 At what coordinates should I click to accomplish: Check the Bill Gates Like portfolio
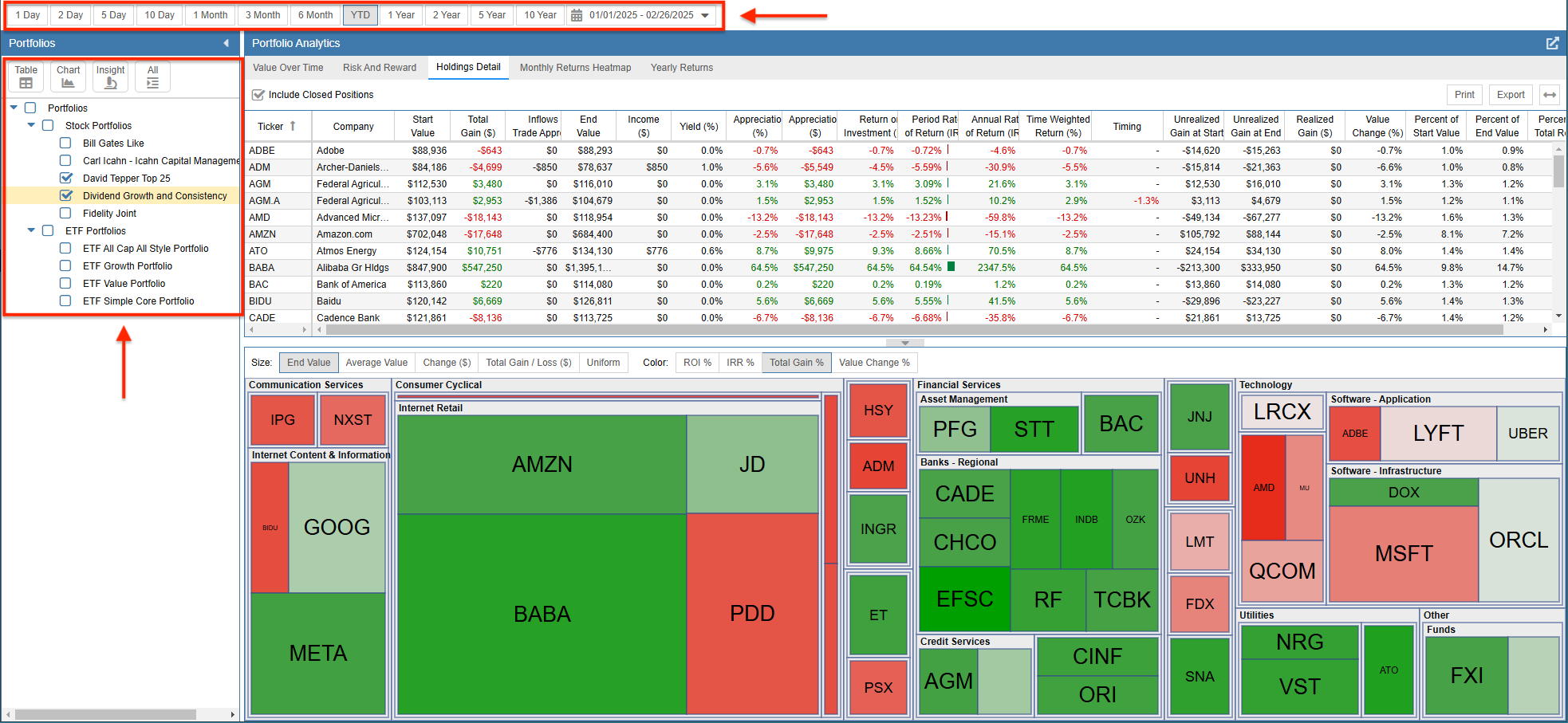tap(65, 143)
